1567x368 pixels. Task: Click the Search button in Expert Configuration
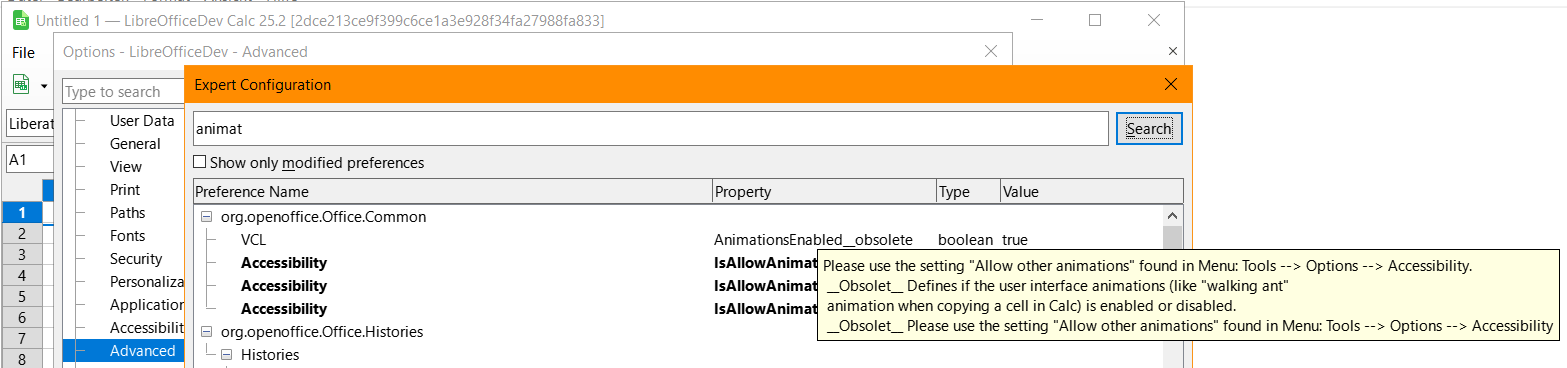(x=1149, y=128)
